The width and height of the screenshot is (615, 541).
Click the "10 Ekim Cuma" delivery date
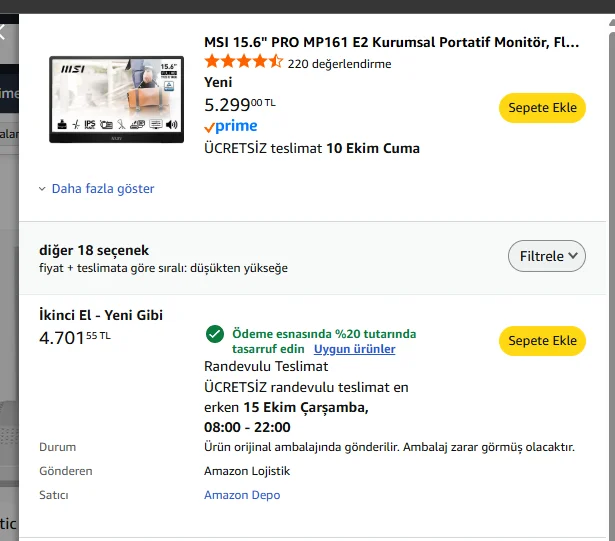tap(373, 148)
